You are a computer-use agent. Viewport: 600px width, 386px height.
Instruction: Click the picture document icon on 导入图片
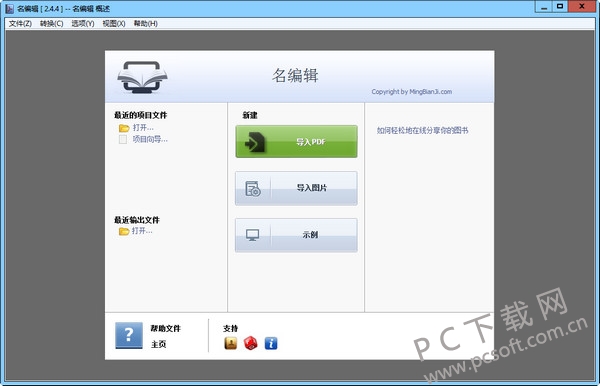click(253, 189)
